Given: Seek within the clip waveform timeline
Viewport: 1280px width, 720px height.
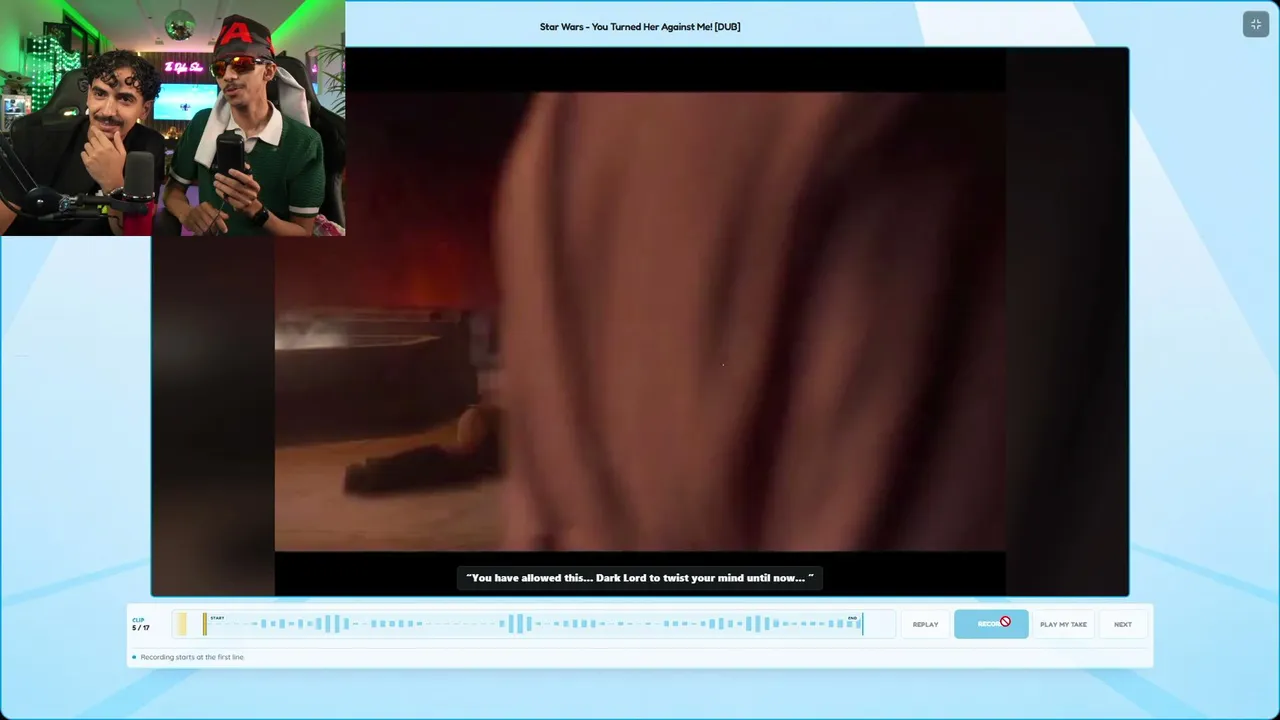Looking at the screenshot, I should [532, 624].
